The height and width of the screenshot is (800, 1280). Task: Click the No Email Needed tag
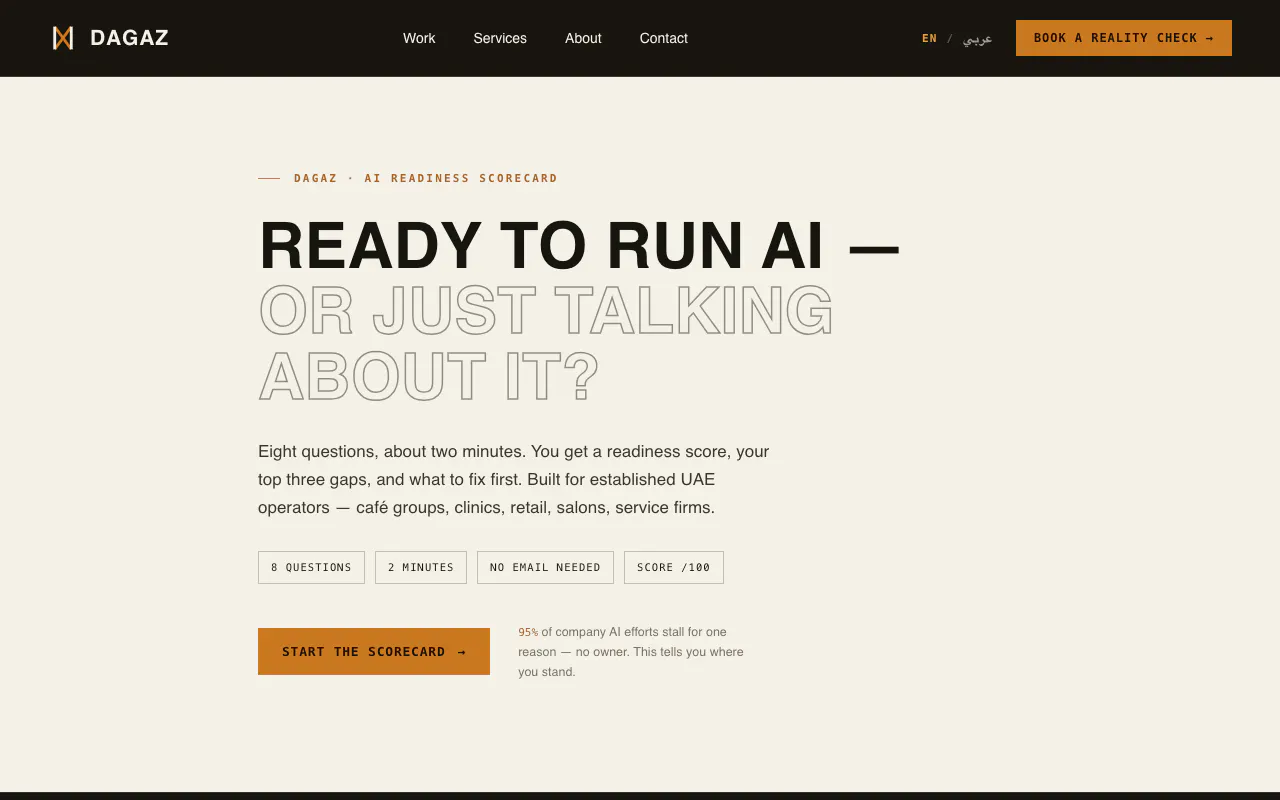pos(545,567)
